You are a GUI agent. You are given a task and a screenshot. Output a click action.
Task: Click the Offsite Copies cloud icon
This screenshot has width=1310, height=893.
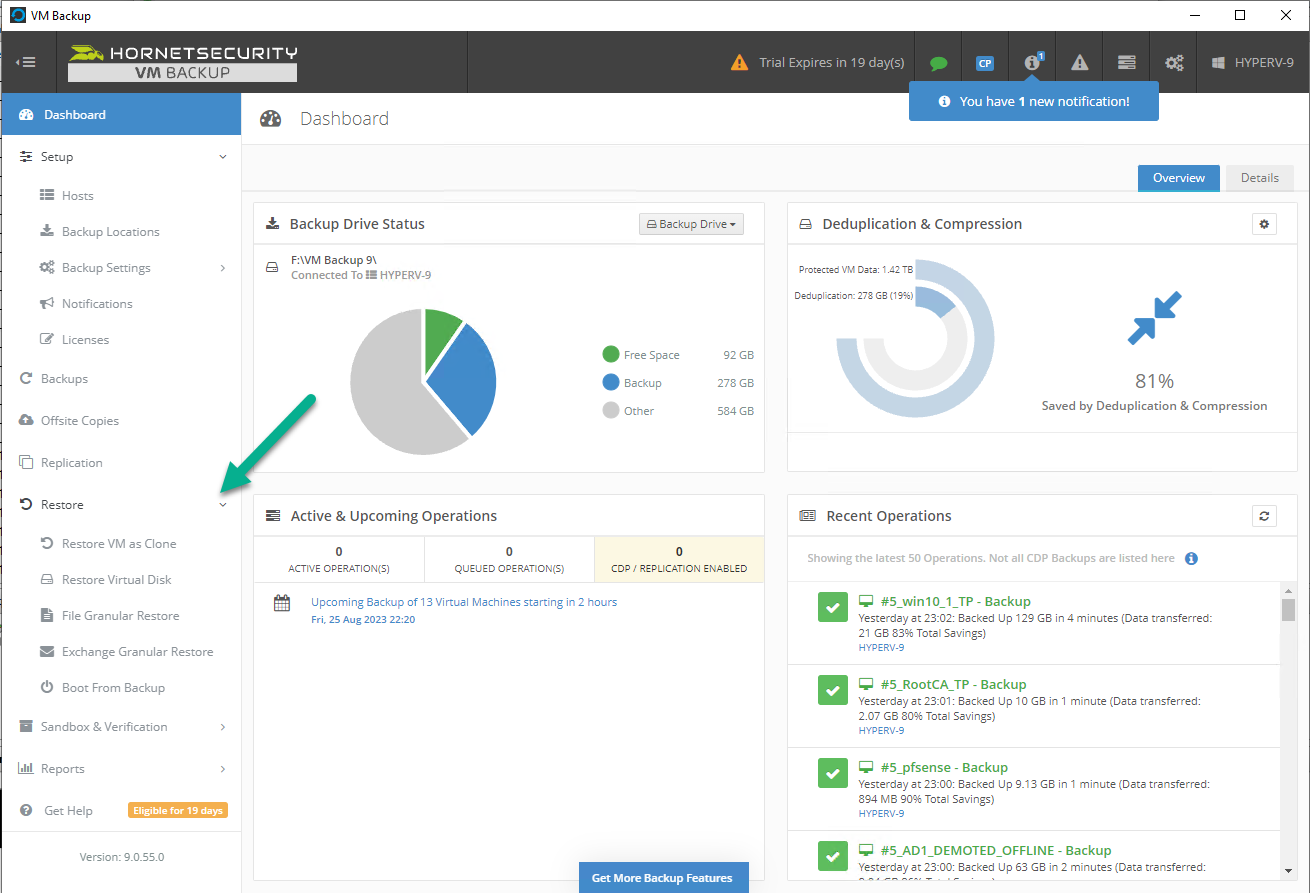tap(26, 420)
